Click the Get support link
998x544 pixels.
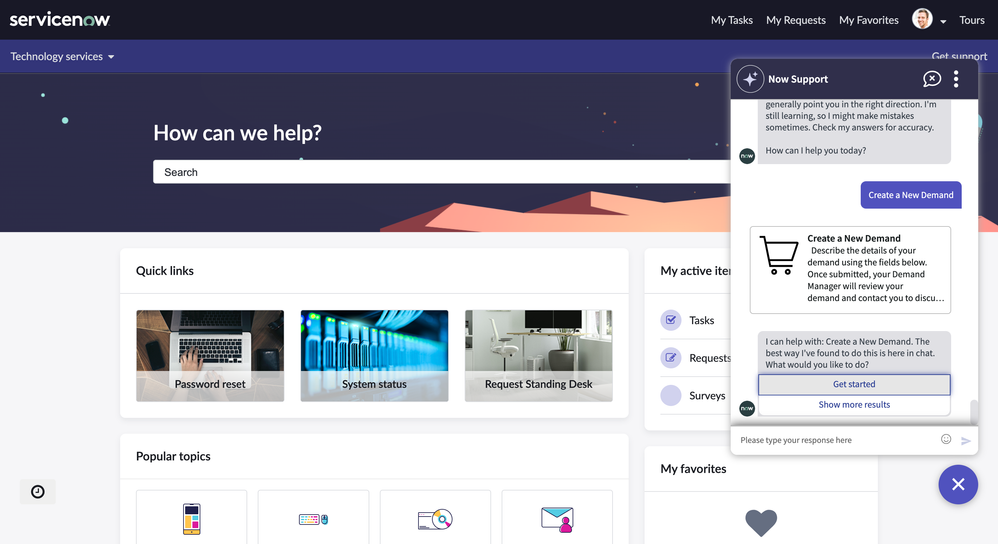(959, 56)
